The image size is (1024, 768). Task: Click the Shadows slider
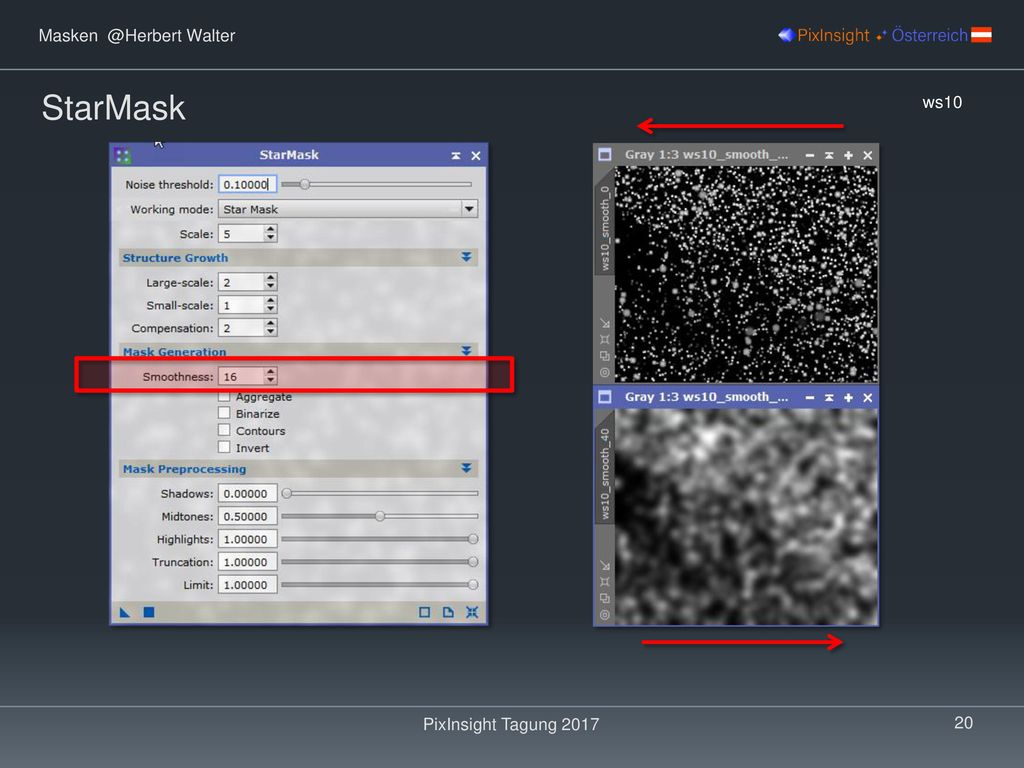point(379,493)
